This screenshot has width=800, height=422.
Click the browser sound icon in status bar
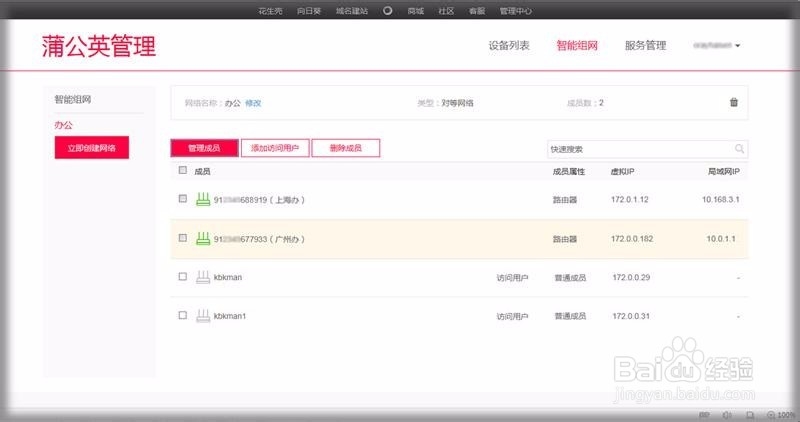pyautogui.click(x=728, y=415)
